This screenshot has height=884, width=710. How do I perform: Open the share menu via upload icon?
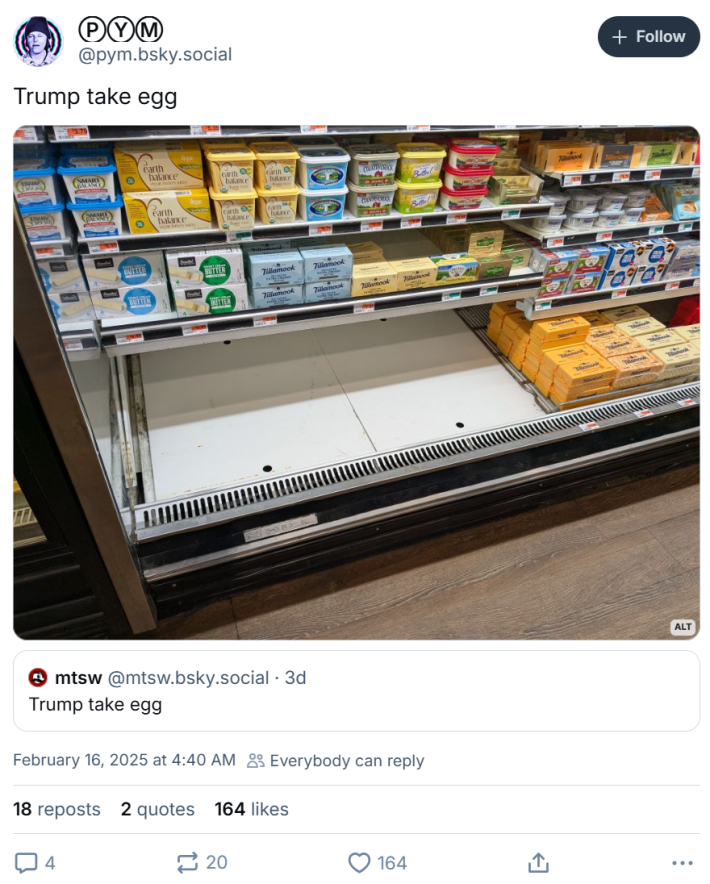pos(539,861)
